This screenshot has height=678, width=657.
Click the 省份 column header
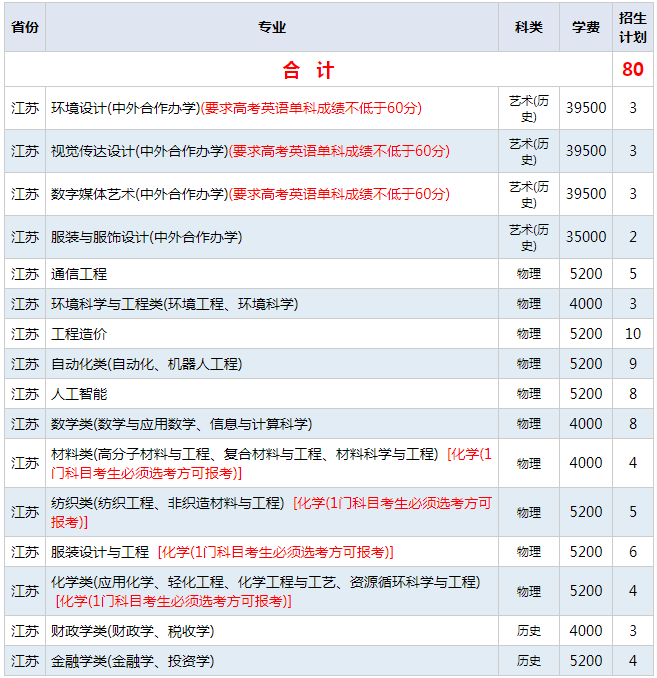tap(25, 27)
